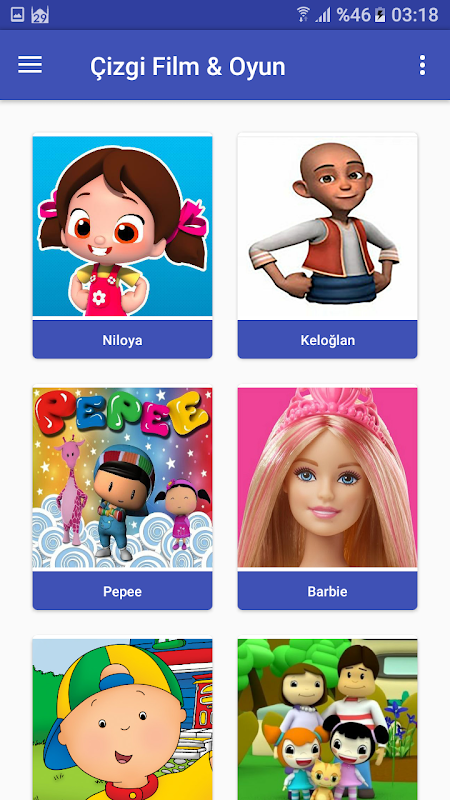The height and width of the screenshot is (800, 450).
Task: Open the Niloya cartoon thumbnail
Action: click(122, 226)
